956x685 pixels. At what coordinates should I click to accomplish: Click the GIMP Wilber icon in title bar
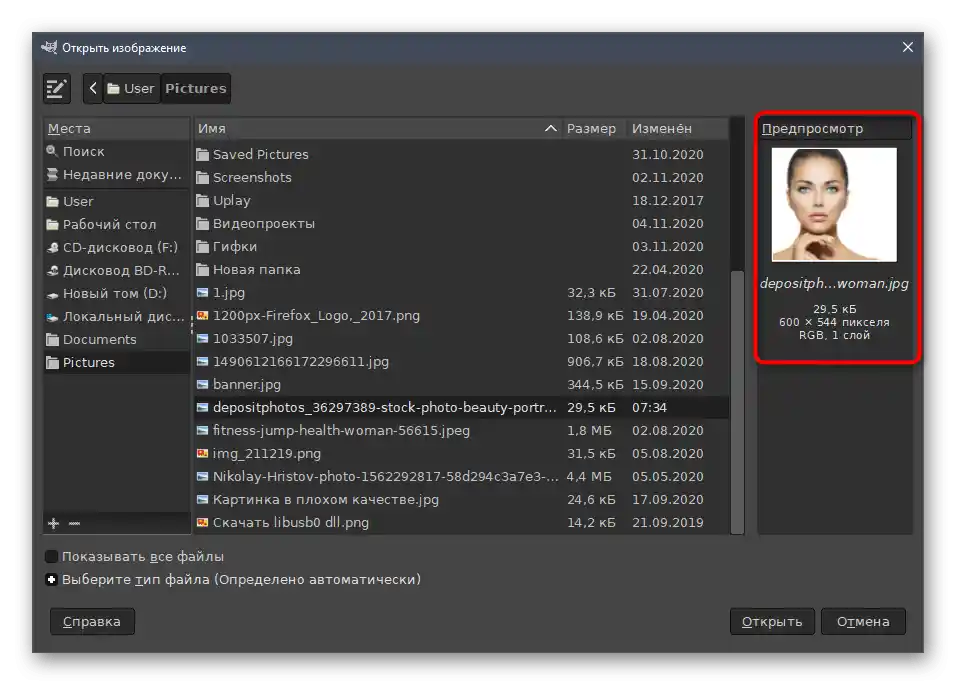tap(49, 47)
